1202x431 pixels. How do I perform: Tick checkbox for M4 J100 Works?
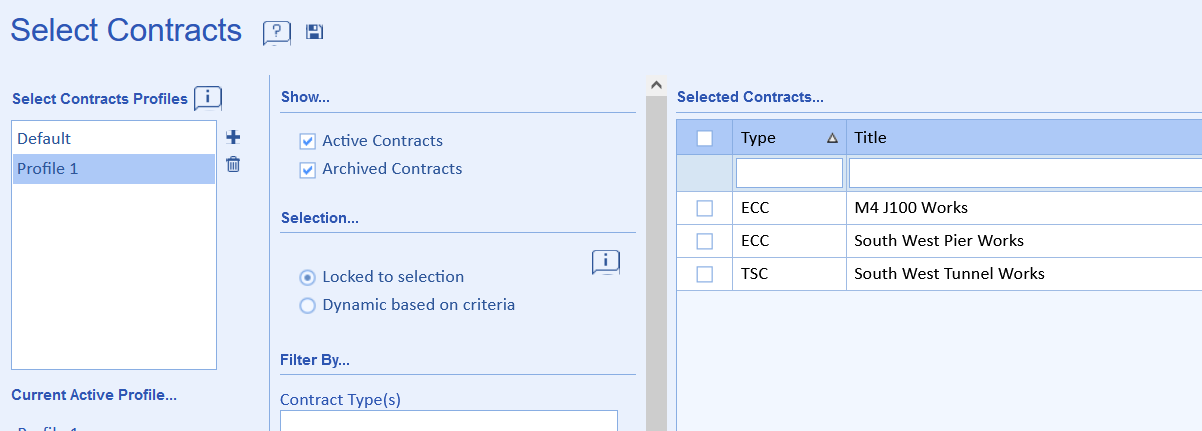(x=705, y=208)
